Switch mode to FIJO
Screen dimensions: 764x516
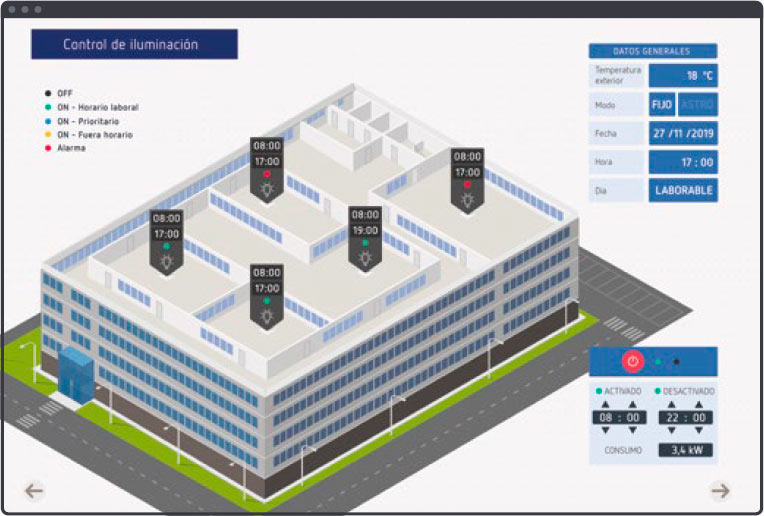[662, 105]
